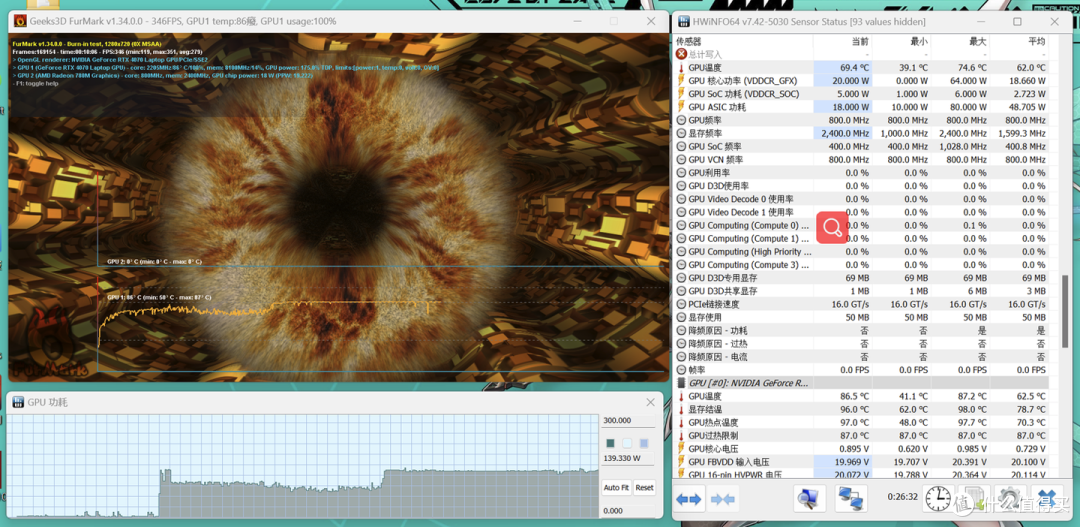Click the red X icon beside 总计写入
The image size is (1080, 527).
[682, 54]
